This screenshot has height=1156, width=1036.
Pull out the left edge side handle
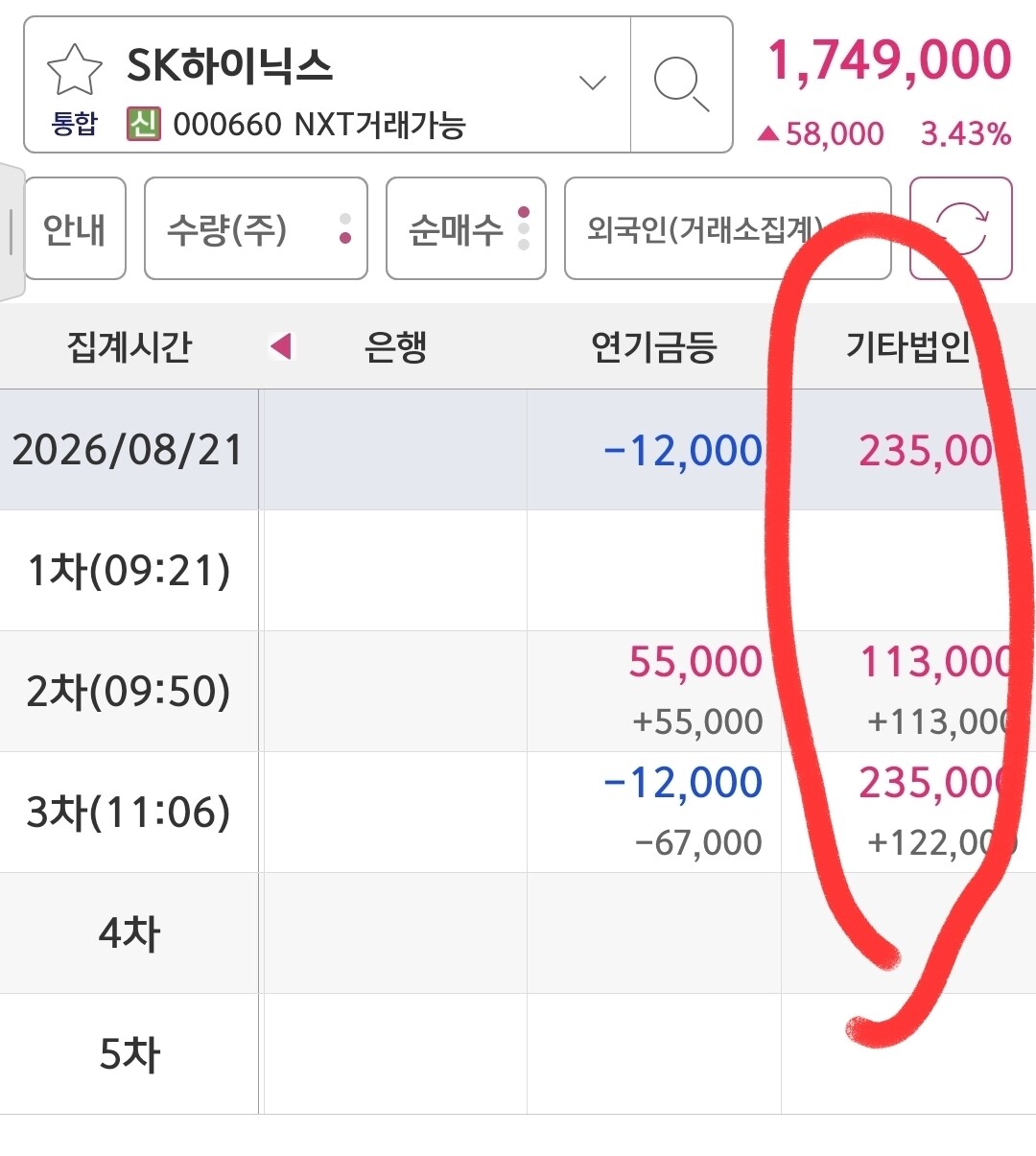click(x=12, y=231)
